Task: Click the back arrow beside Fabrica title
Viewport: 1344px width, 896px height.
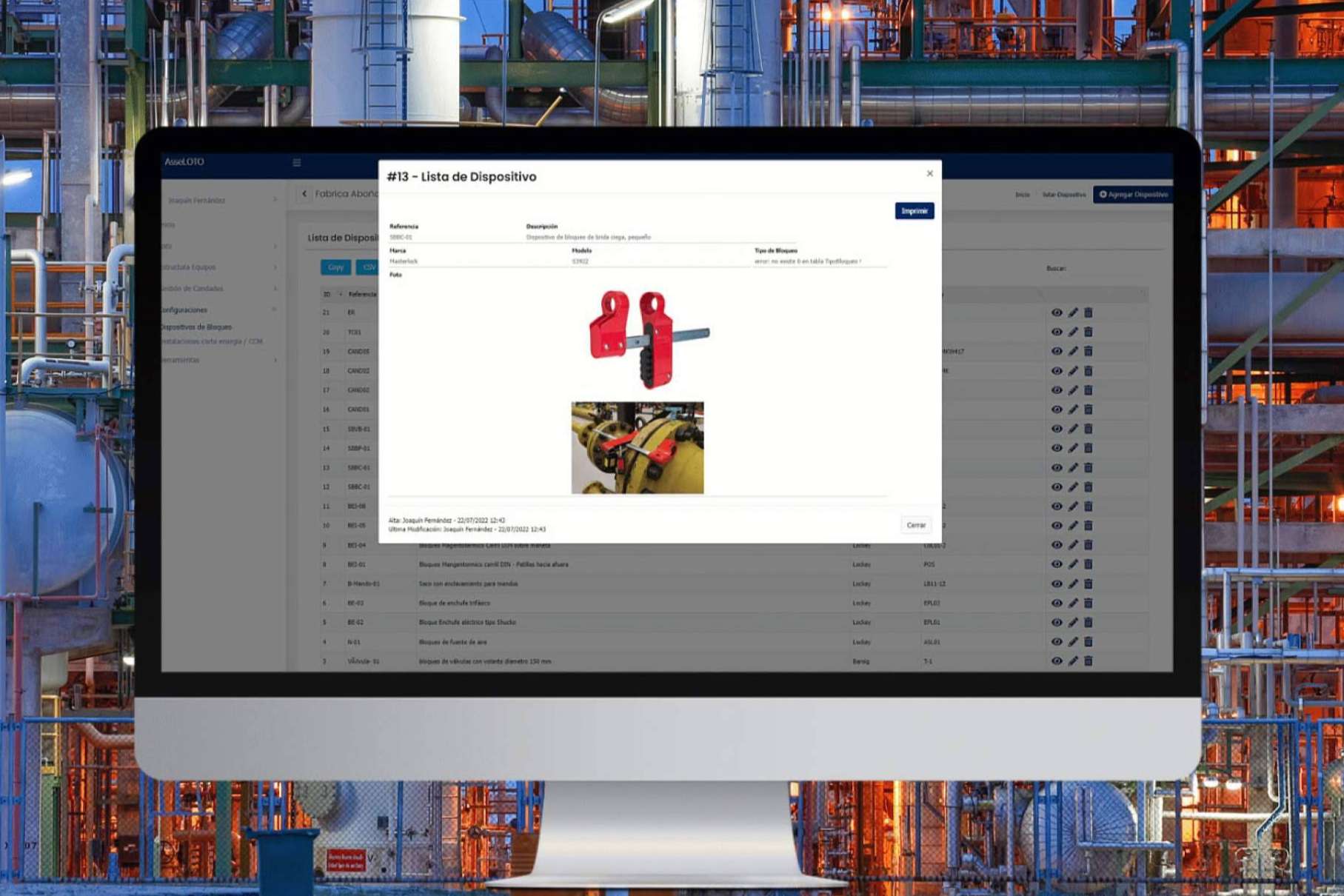Action: [304, 194]
